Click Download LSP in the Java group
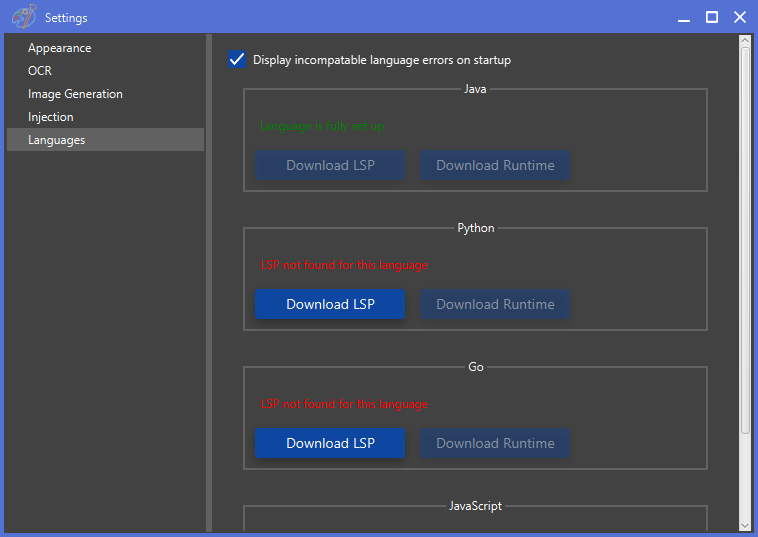Image resolution: width=758 pixels, height=537 pixels. [330, 165]
